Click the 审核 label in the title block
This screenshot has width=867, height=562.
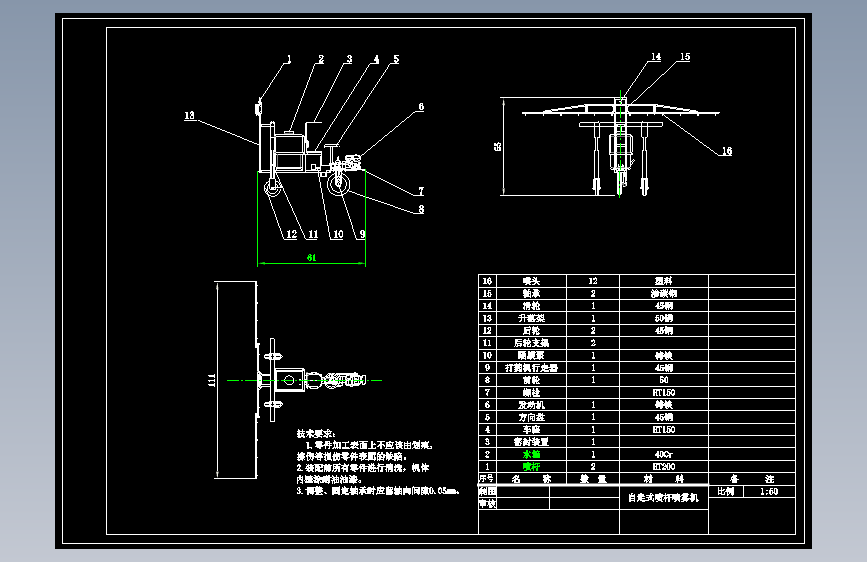click(x=488, y=503)
